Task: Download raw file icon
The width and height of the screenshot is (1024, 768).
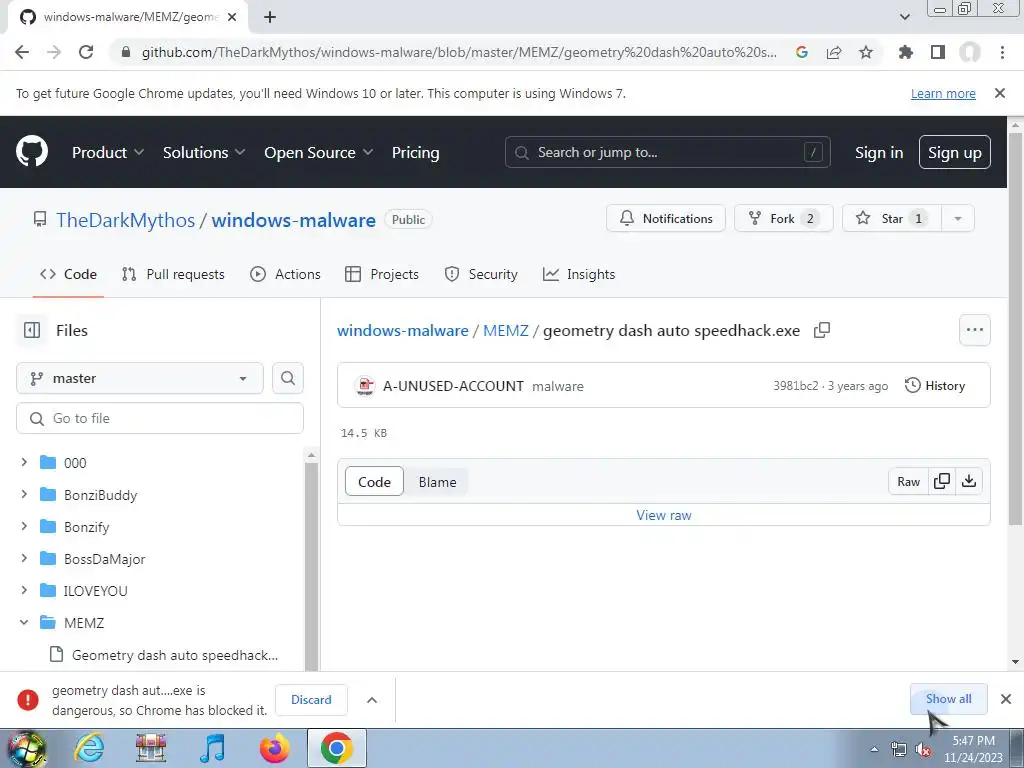Action: [969, 481]
